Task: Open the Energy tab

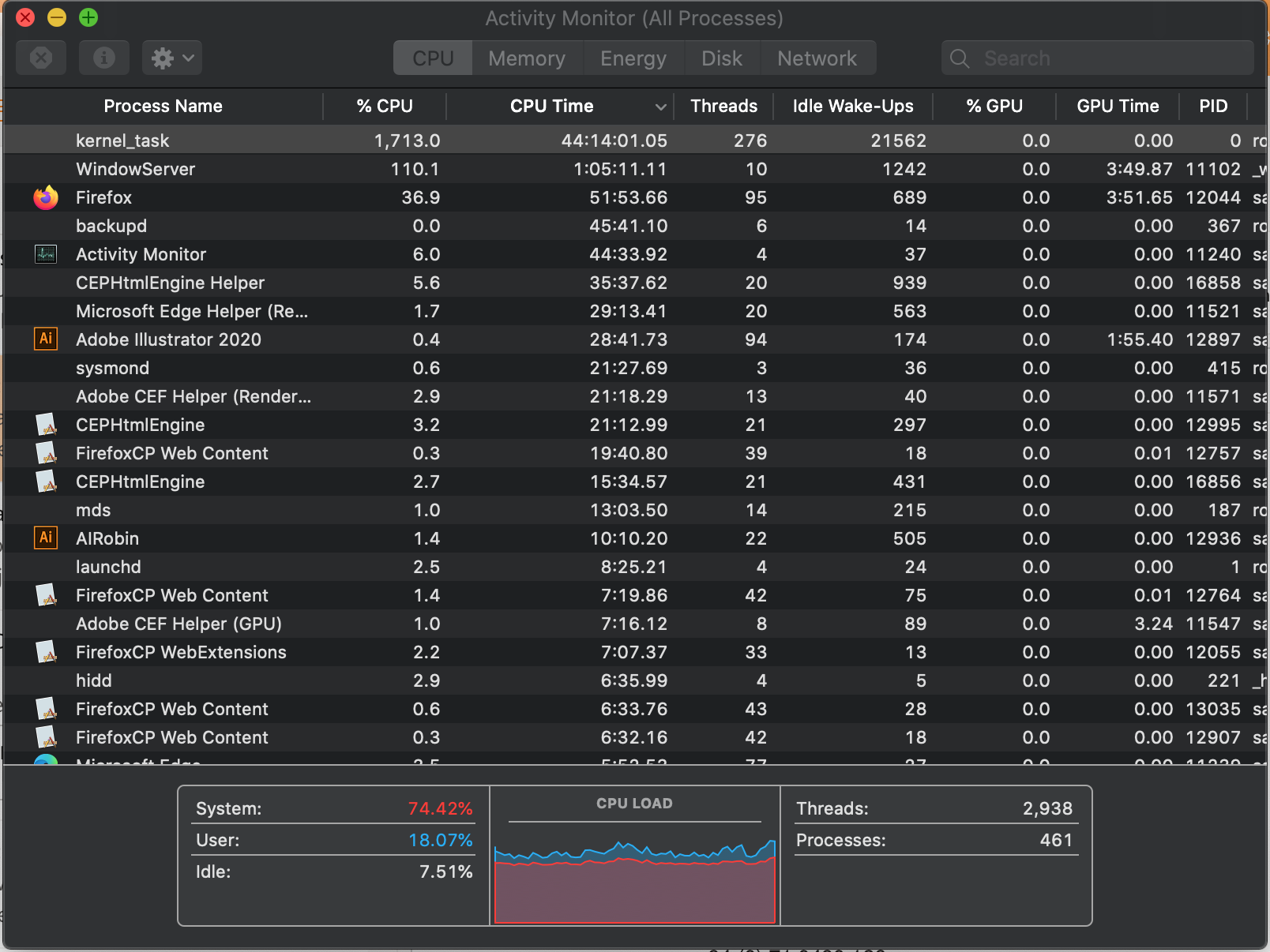Action: [x=633, y=58]
